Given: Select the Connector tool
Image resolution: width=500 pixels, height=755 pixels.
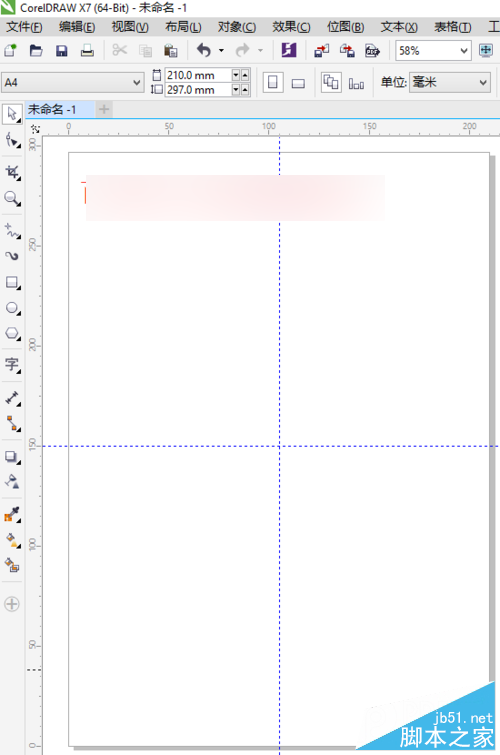Looking at the screenshot, I should (12, 423).
